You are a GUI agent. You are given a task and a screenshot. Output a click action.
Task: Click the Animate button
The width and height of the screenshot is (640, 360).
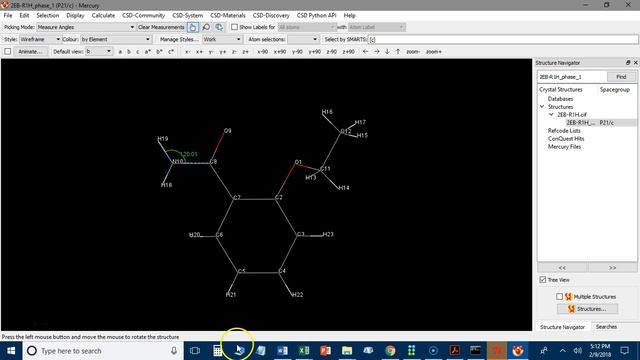pos(30,51)
